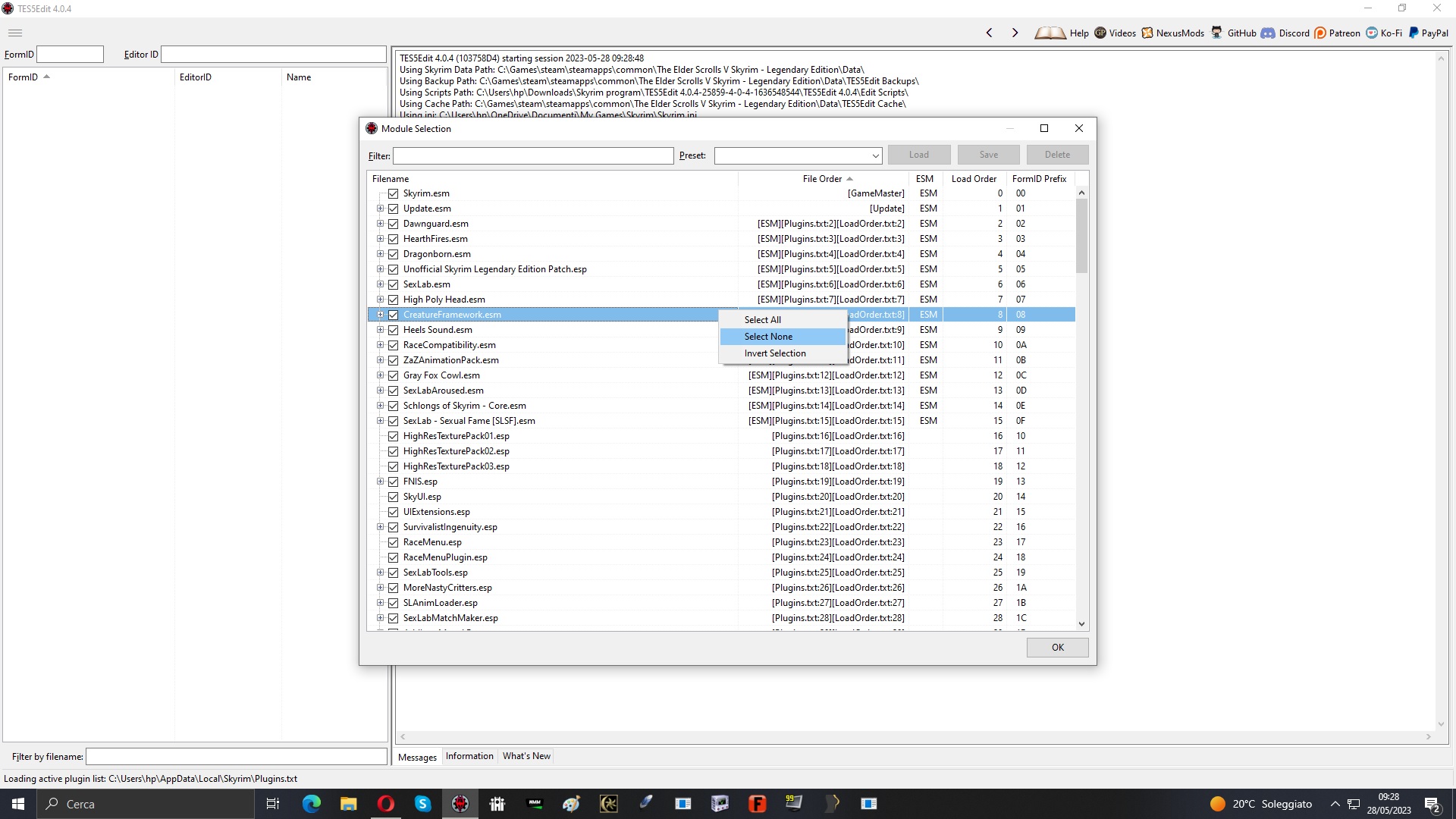Toggle SkyUI.esp checkbox
1456x819 pixels.
(x=393, y=497)
